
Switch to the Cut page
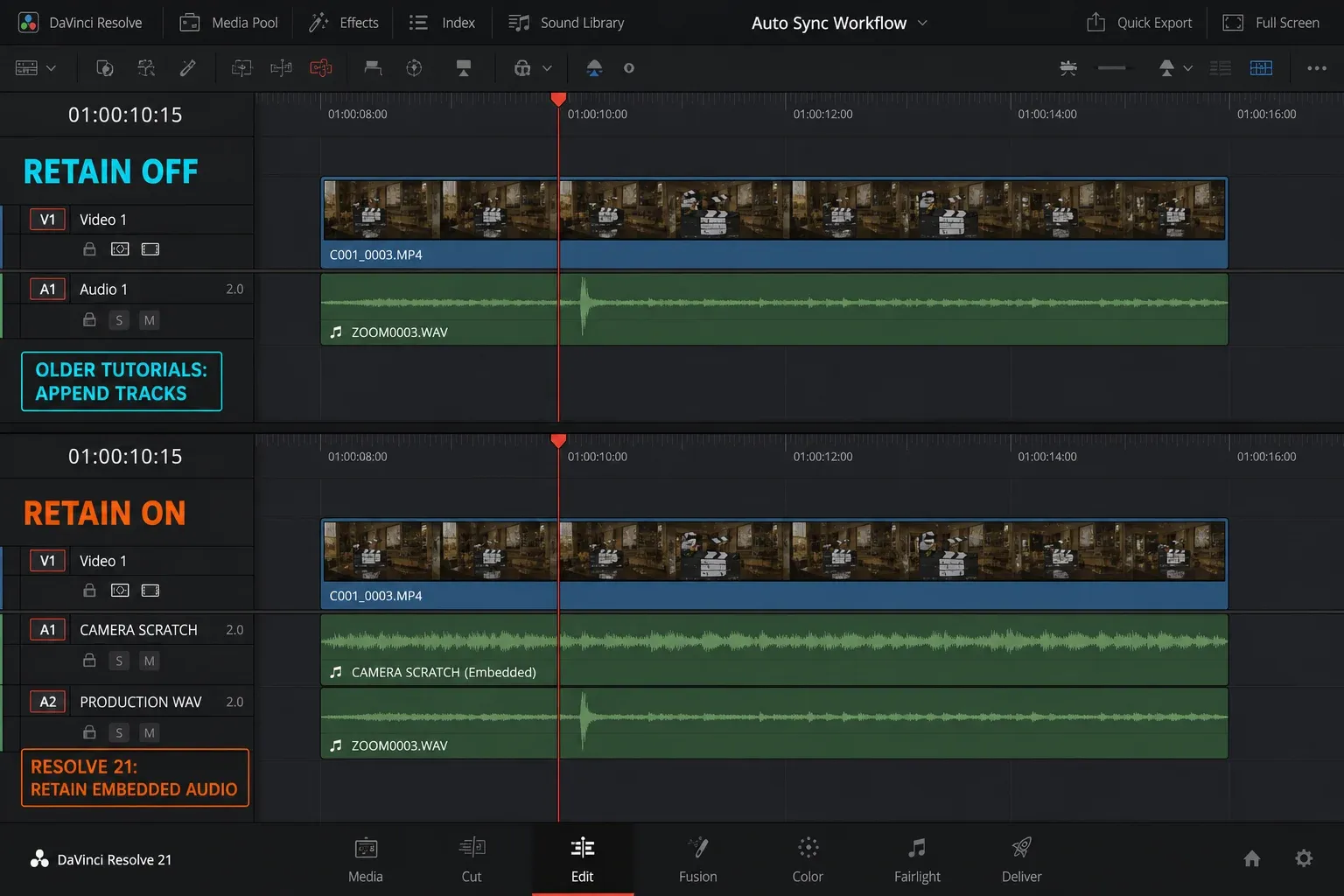pyautogui.click(x=472, y=860)
